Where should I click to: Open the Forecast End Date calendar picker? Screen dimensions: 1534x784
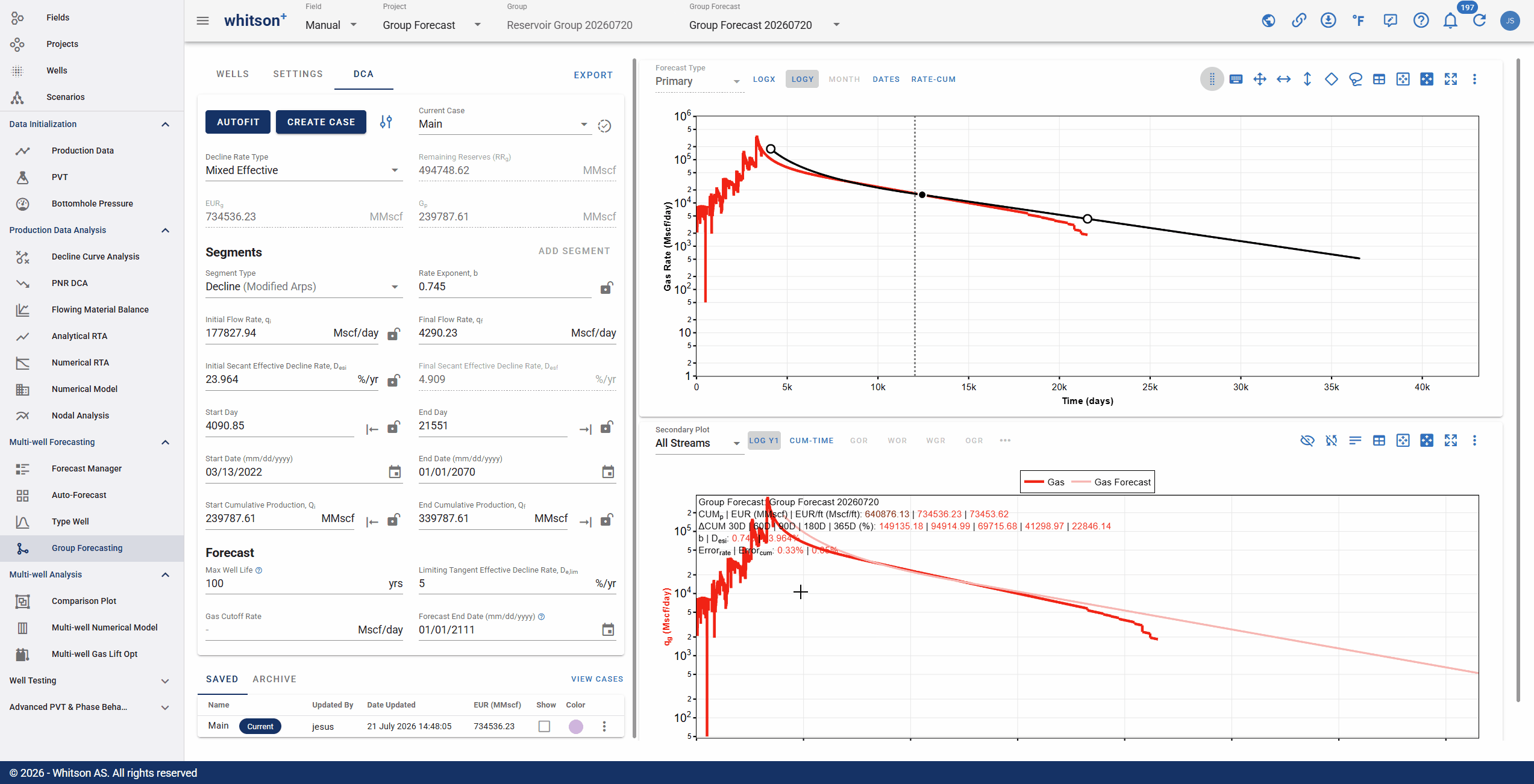(608, 630)
